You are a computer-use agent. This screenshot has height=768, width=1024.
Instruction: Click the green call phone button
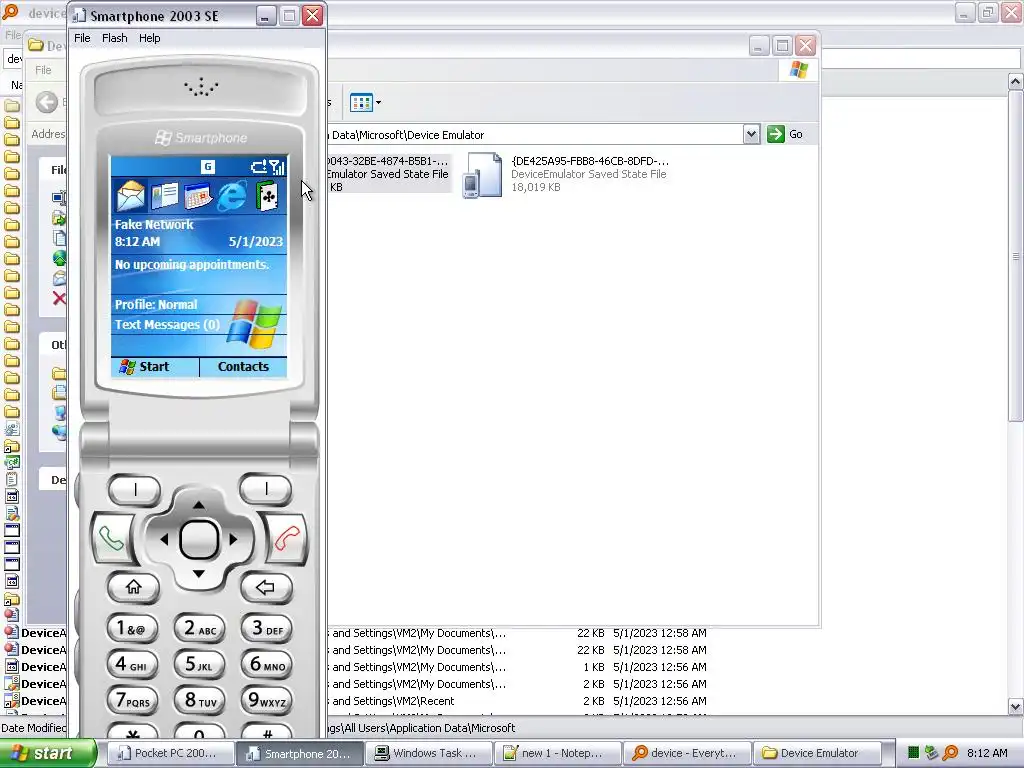coord(111,539)
